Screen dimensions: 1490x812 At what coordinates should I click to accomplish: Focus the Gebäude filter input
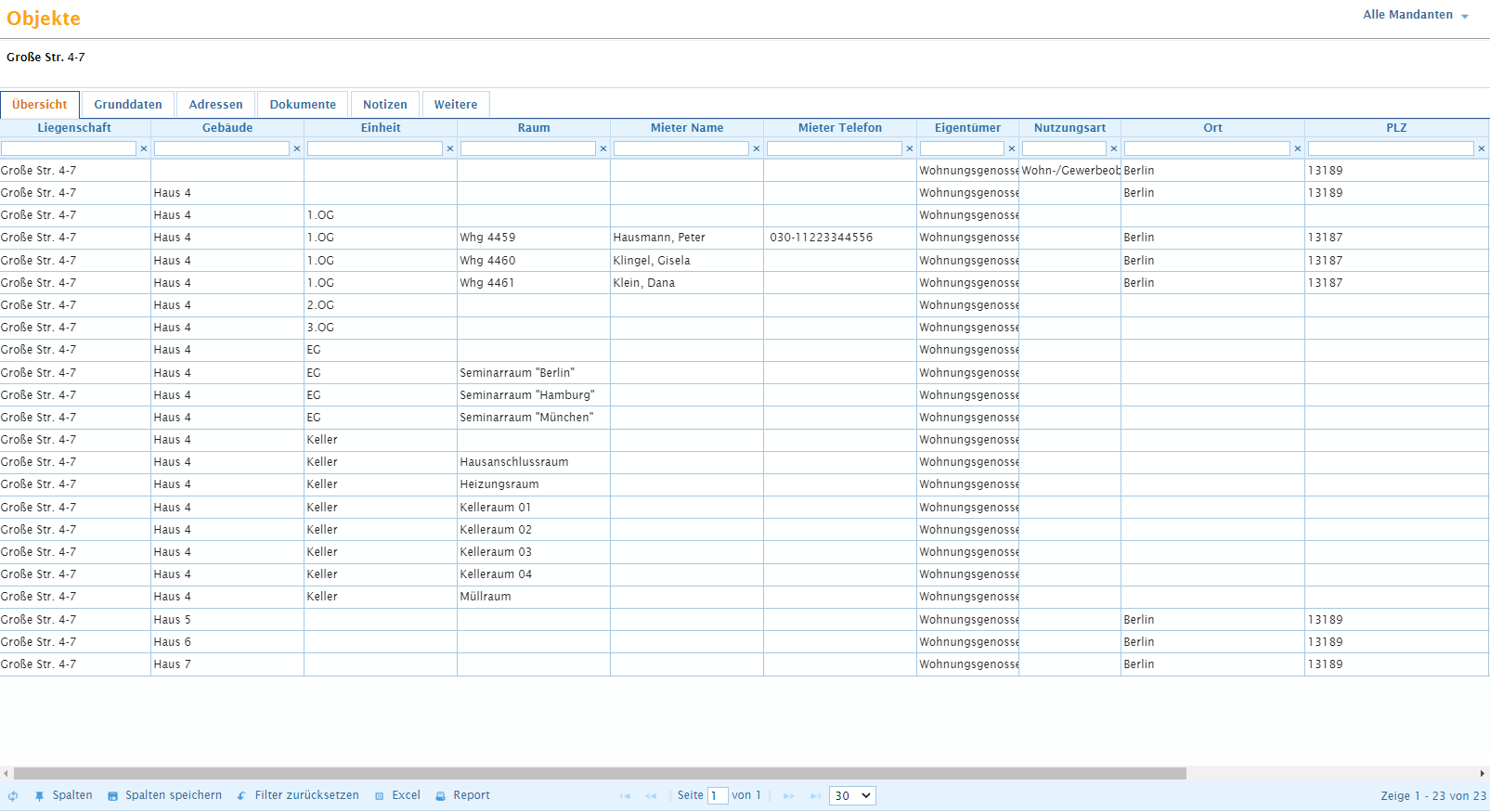pos(222,148)
